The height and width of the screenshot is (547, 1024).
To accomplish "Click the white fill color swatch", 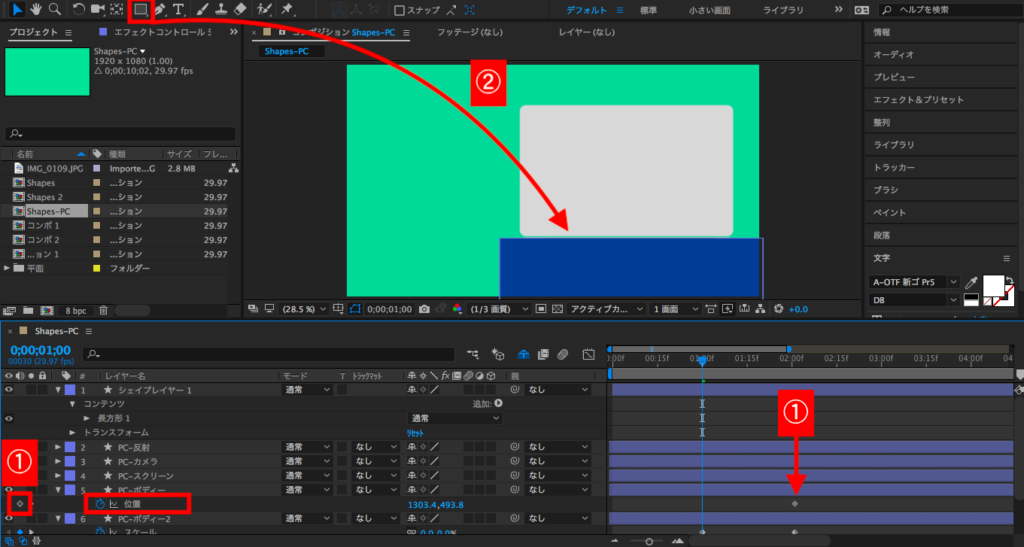I will coord(994,286).
